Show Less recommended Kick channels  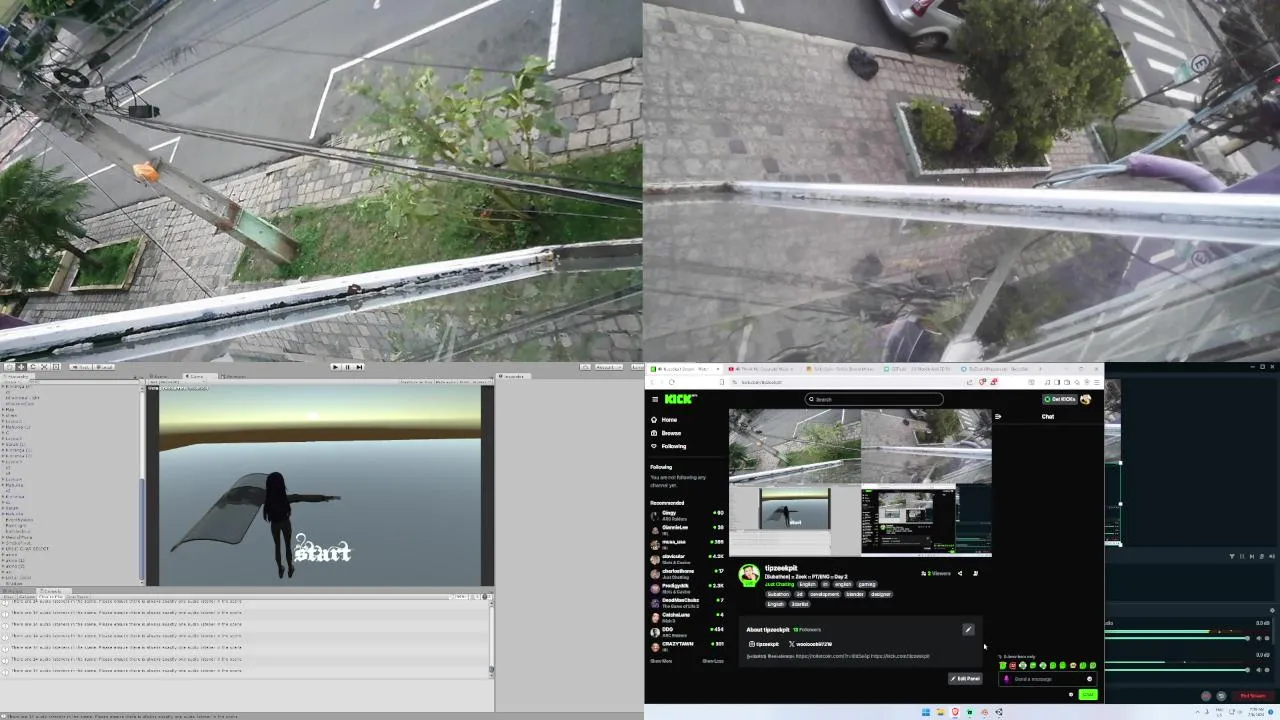click(x=713, y=661)
